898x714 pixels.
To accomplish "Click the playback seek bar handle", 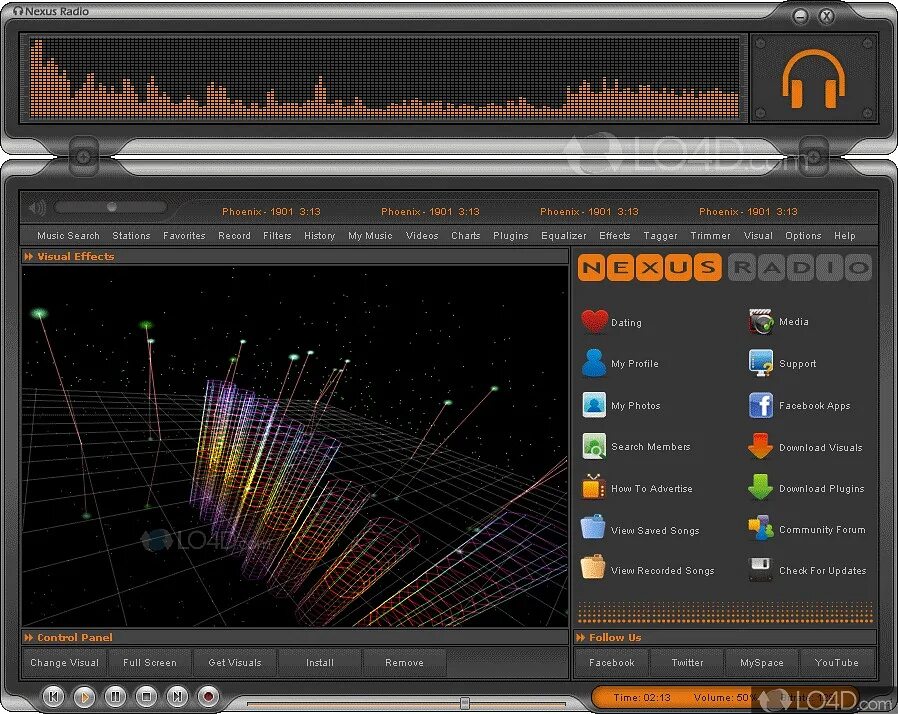I will point(465,703).
